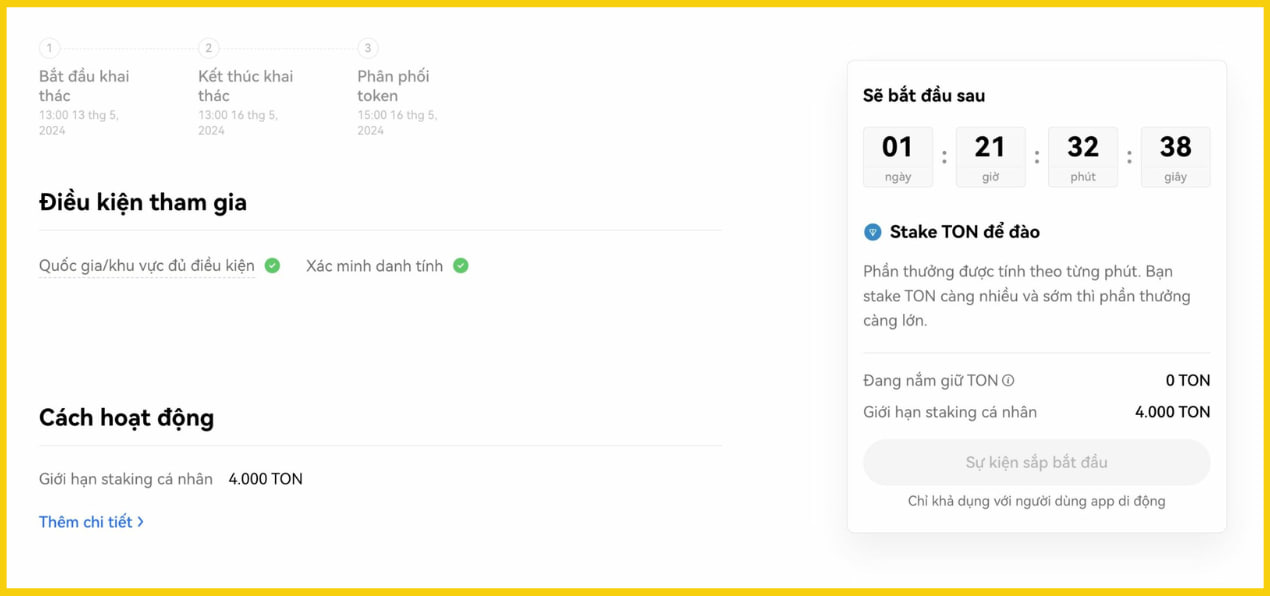Click the step 2 circle marker
This screenshot has width=1270, height=596.
(208, 48)
